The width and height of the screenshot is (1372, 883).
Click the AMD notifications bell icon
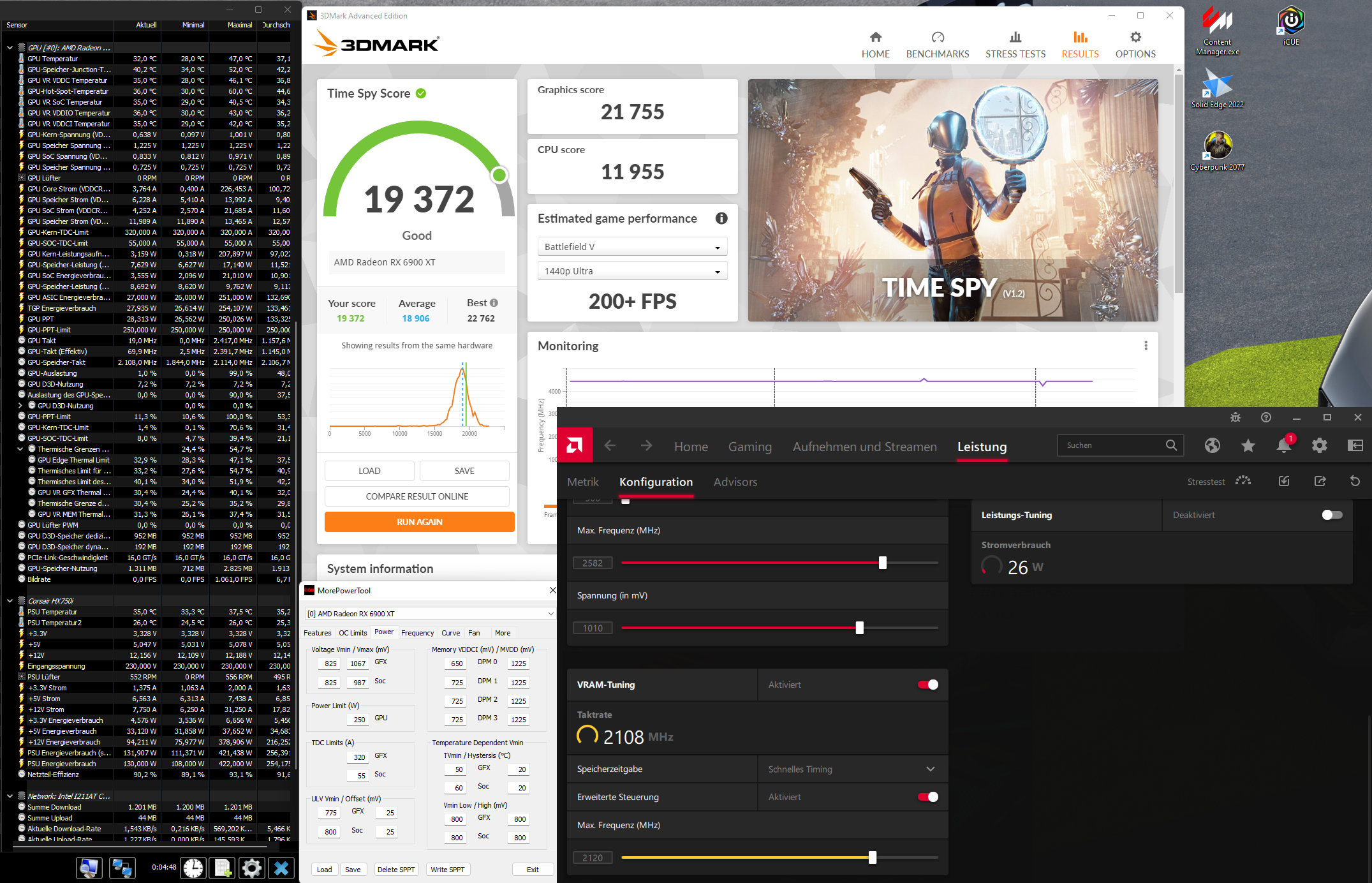(1283, 445)
